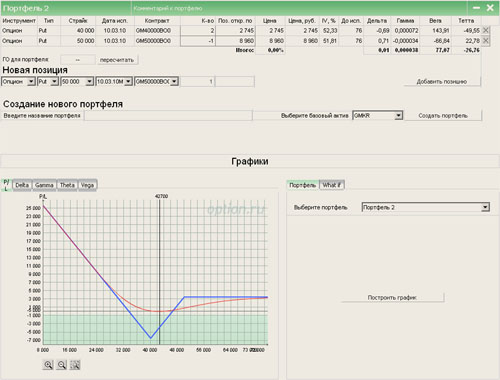
Task: Click the IV value 51,81
Action: click(330, 41)
